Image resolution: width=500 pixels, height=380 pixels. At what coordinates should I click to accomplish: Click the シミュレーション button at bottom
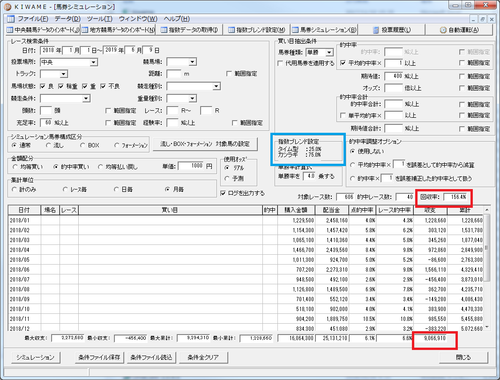(x=36, y=357)
